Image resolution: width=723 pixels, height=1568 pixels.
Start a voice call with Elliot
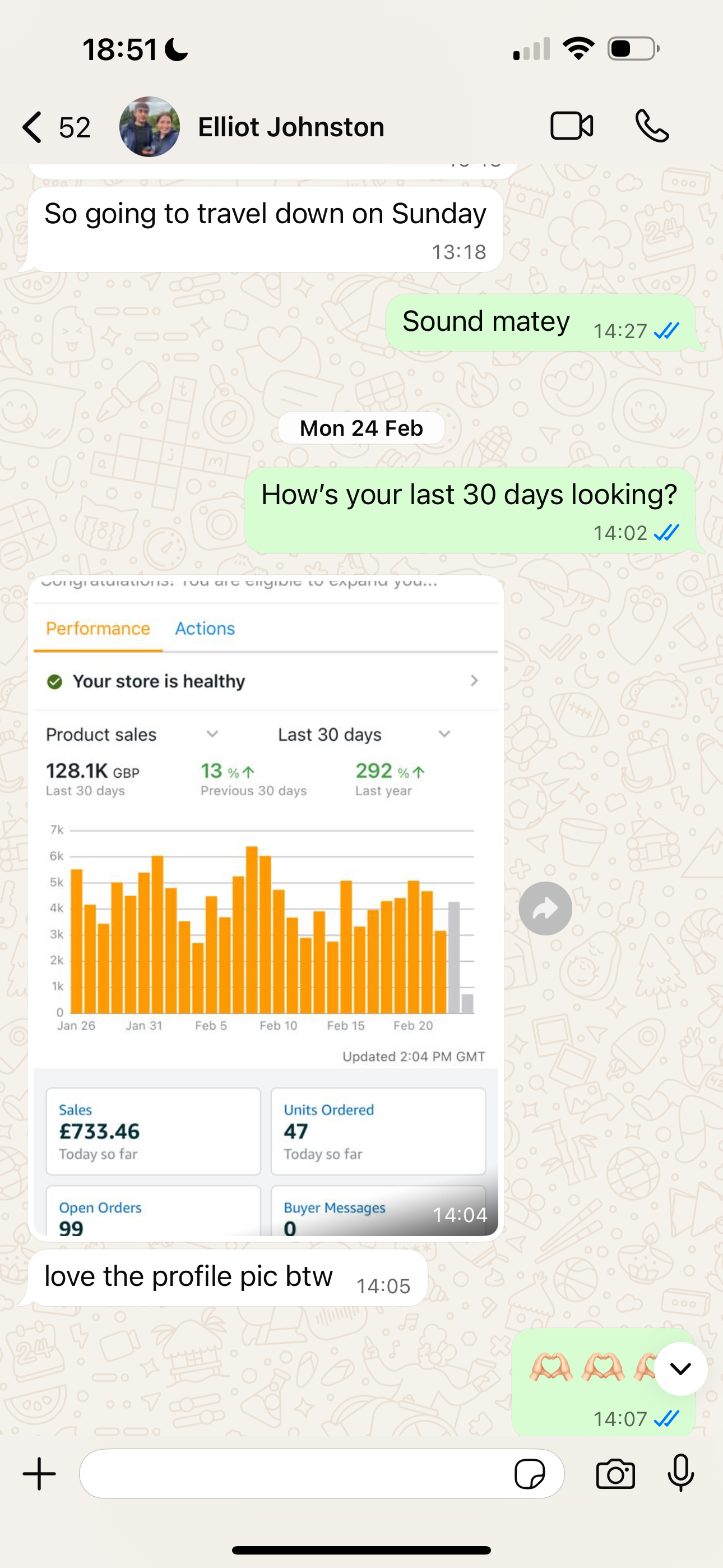coord(652,126)
